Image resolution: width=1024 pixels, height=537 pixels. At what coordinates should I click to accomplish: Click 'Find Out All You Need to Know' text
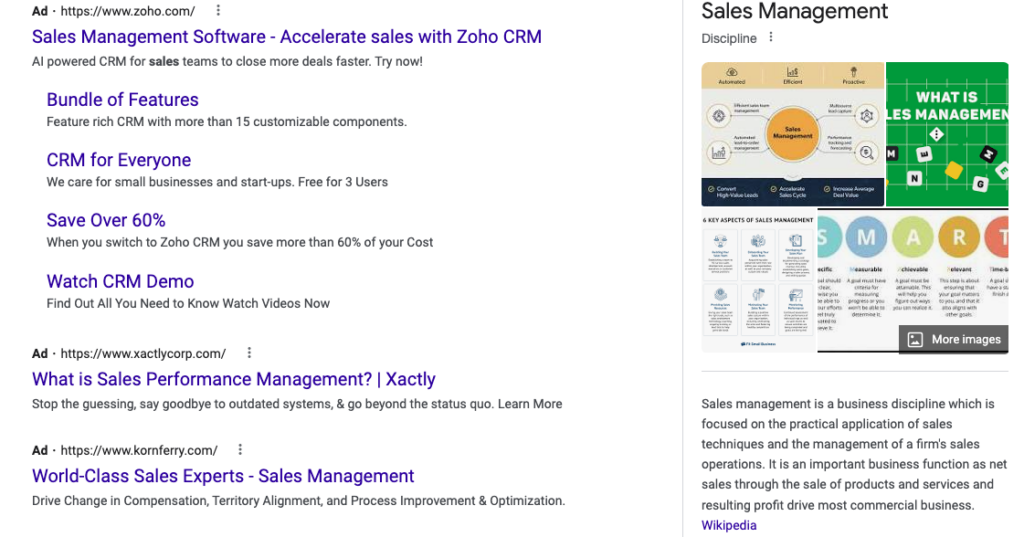188,303
